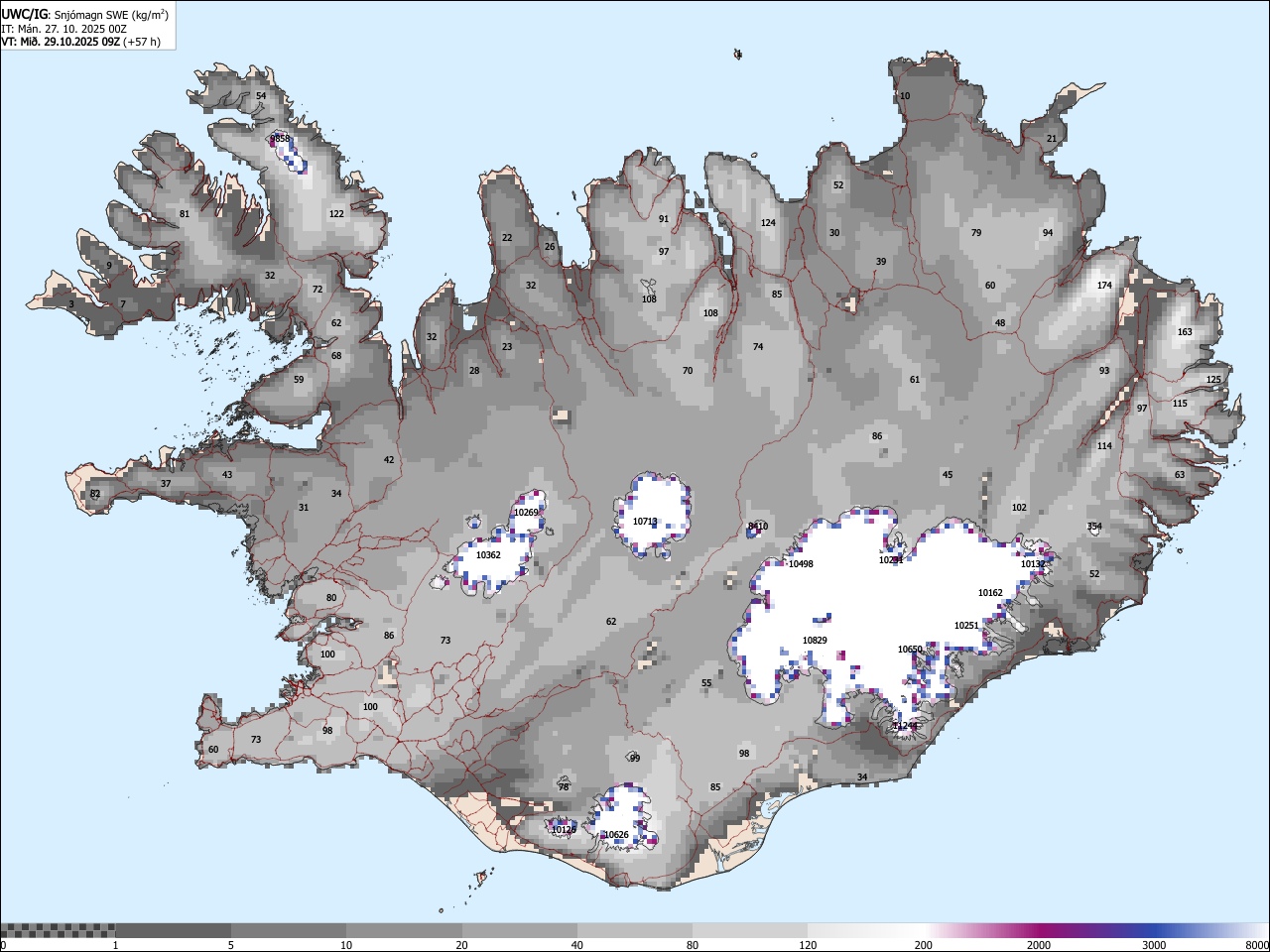Click the '200' label on the color scale
The height and width of the screenshot is (952, 1270).
924,945
